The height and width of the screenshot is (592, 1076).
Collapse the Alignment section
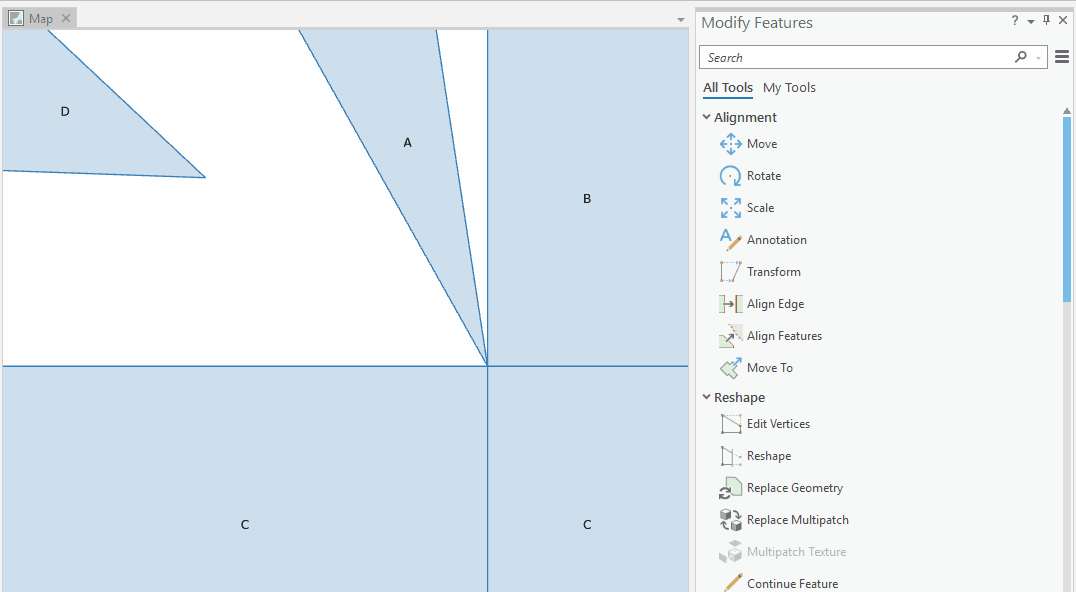click(707, 117)
